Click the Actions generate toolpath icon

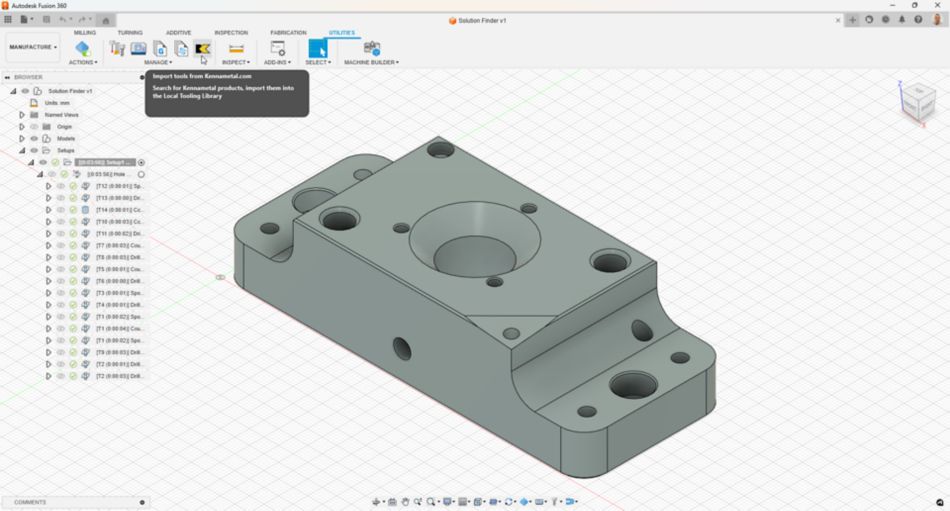83,48
